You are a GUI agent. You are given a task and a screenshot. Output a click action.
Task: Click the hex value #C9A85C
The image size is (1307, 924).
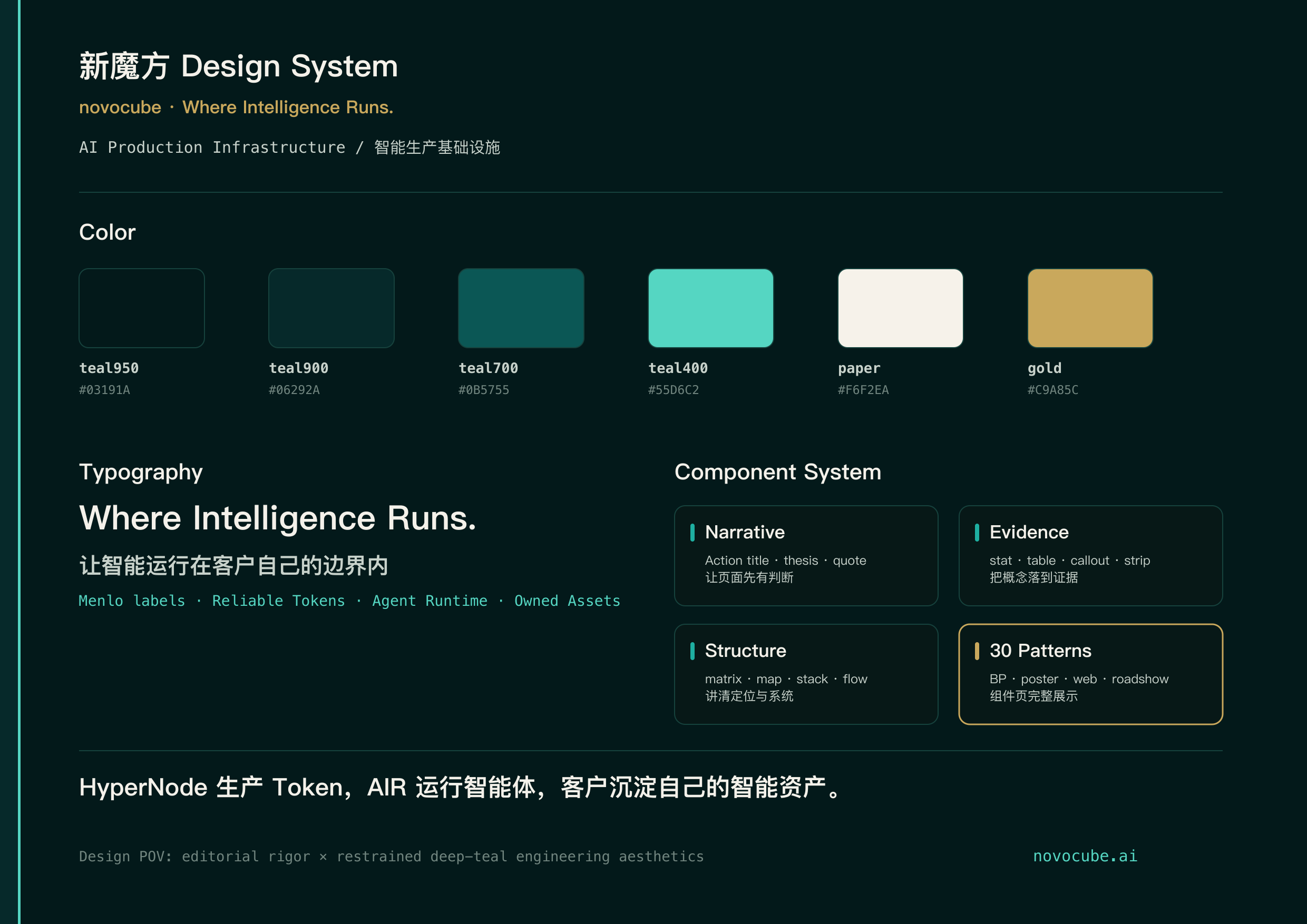[x=1052, y=390]
